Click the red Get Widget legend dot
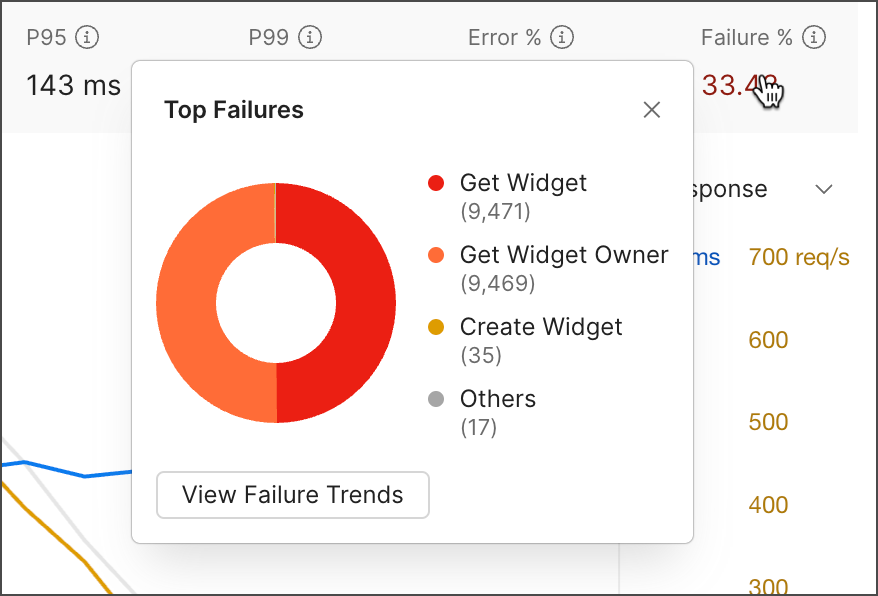 (437, 183)
